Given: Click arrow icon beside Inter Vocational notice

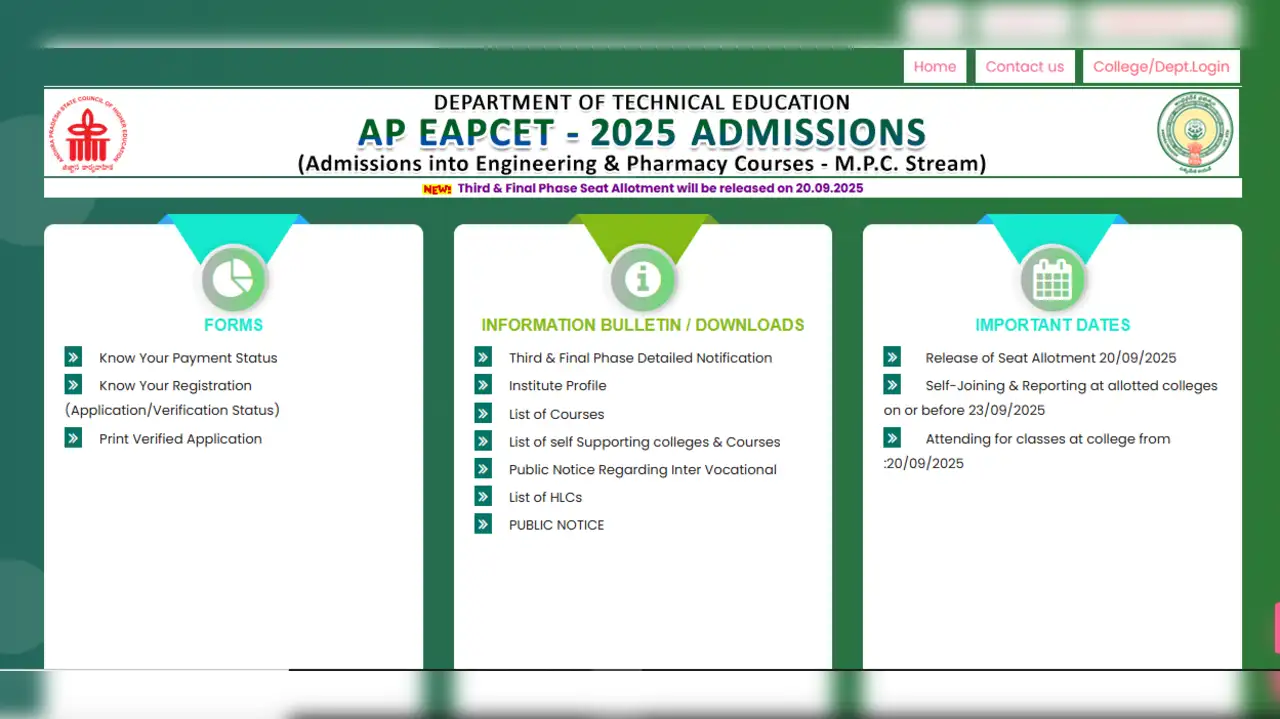Looking at the screenshot, I should (483, 469).
